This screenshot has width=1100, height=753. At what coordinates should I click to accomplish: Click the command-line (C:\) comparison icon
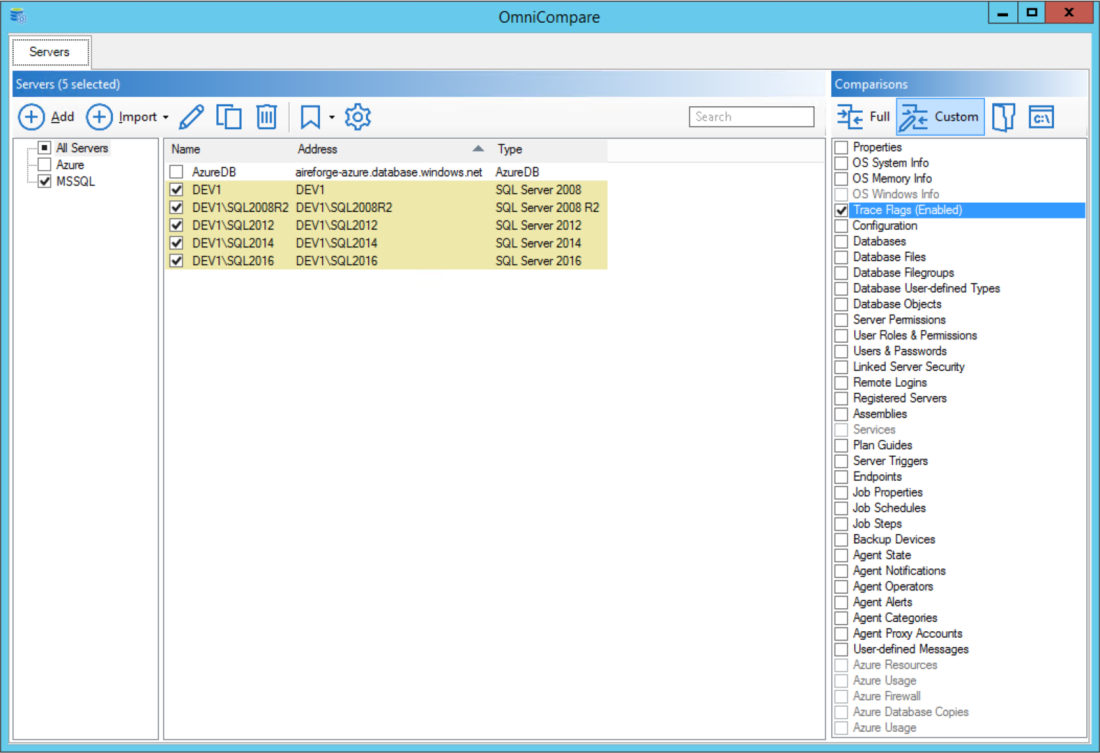click(1041, 116)
